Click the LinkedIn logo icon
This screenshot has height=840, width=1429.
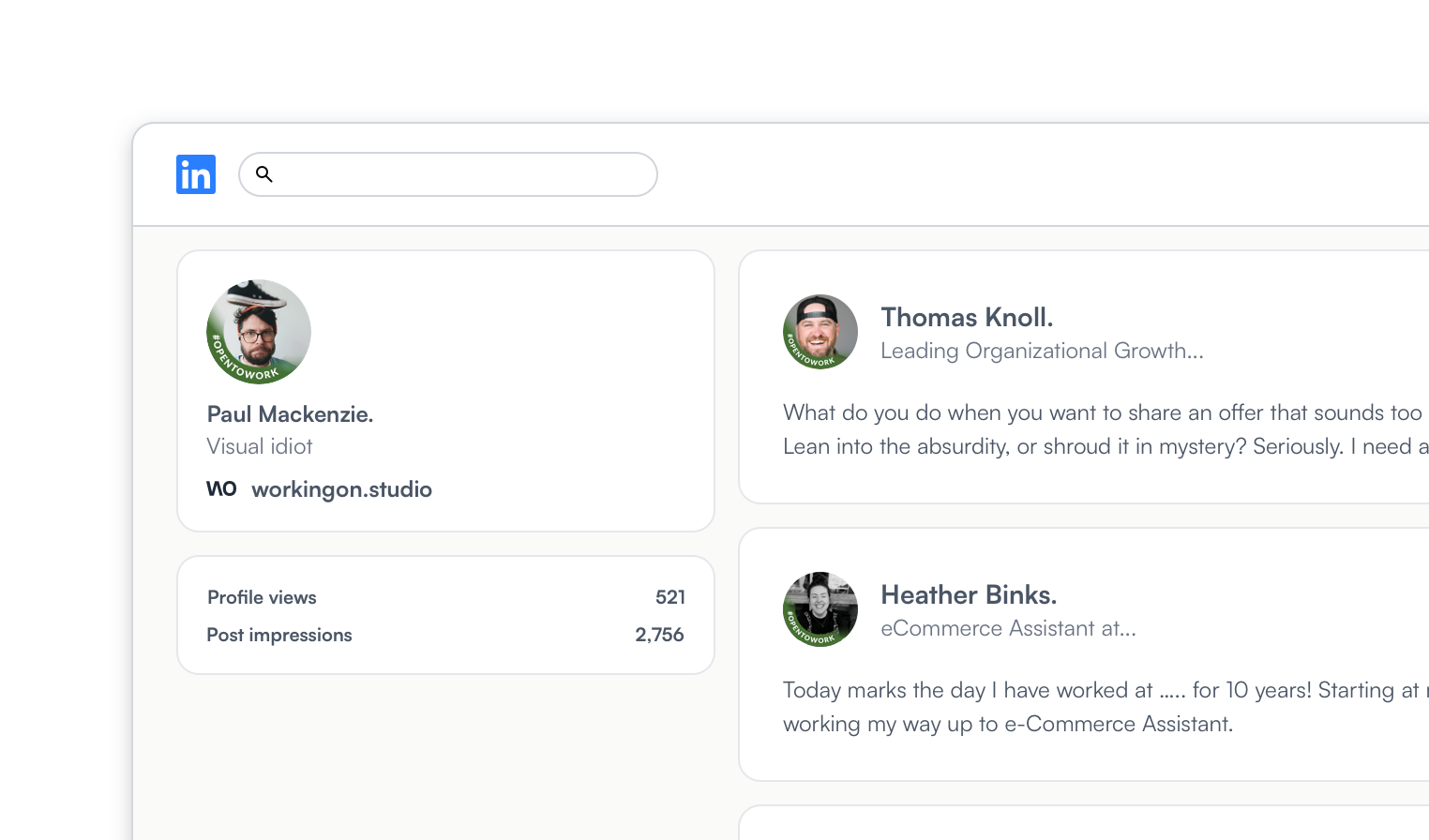[196, 174]
